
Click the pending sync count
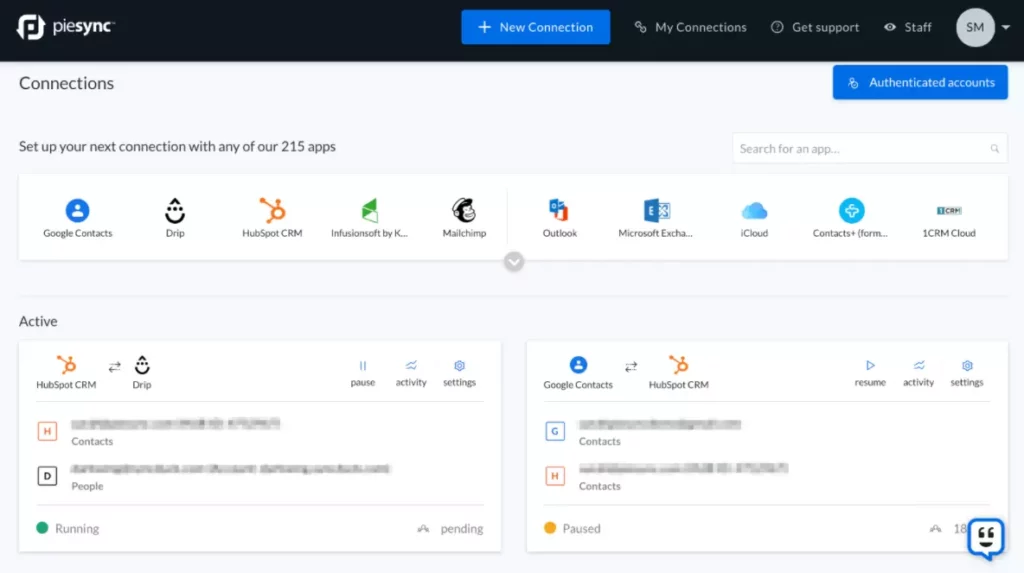(x=461, y=529)
